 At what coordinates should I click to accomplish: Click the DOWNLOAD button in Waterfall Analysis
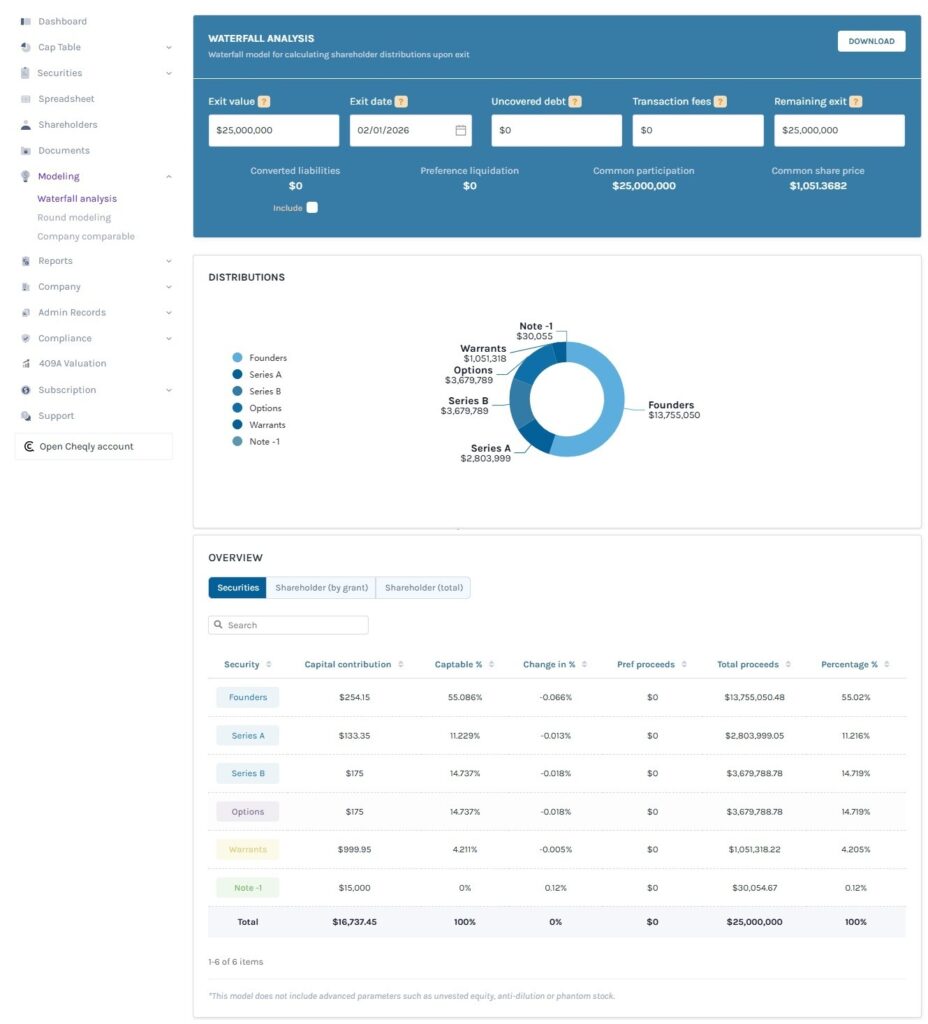(870, 41)
